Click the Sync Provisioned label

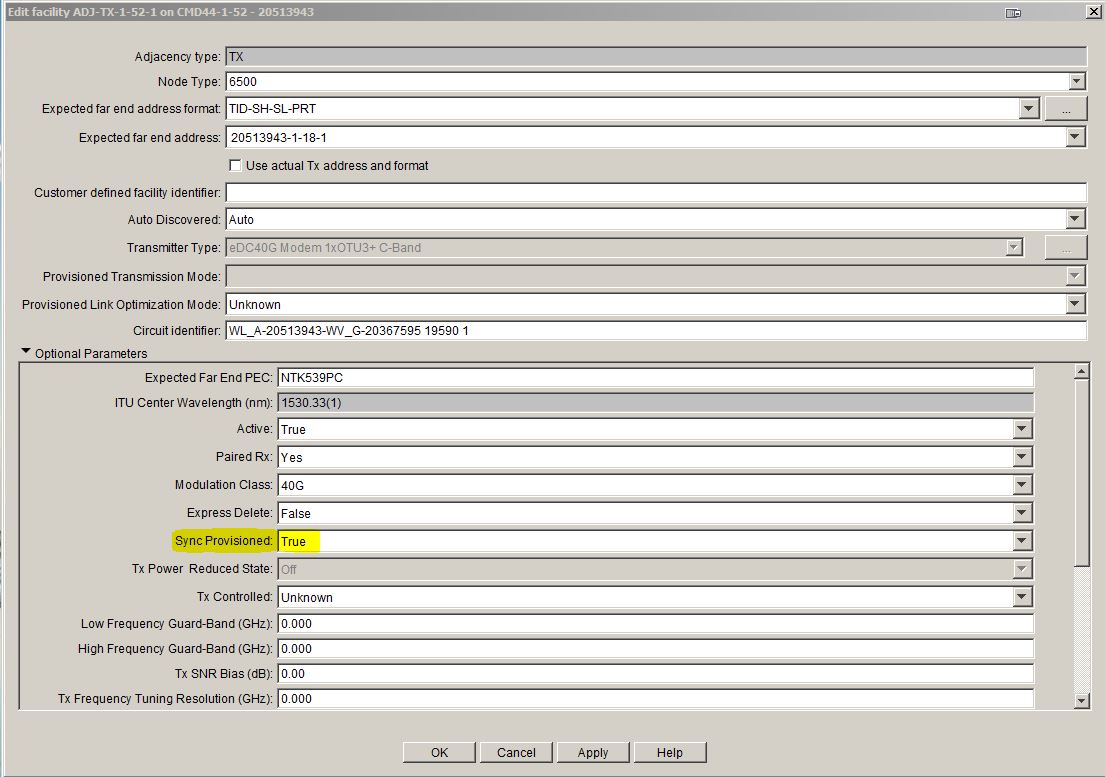(223, 541)
